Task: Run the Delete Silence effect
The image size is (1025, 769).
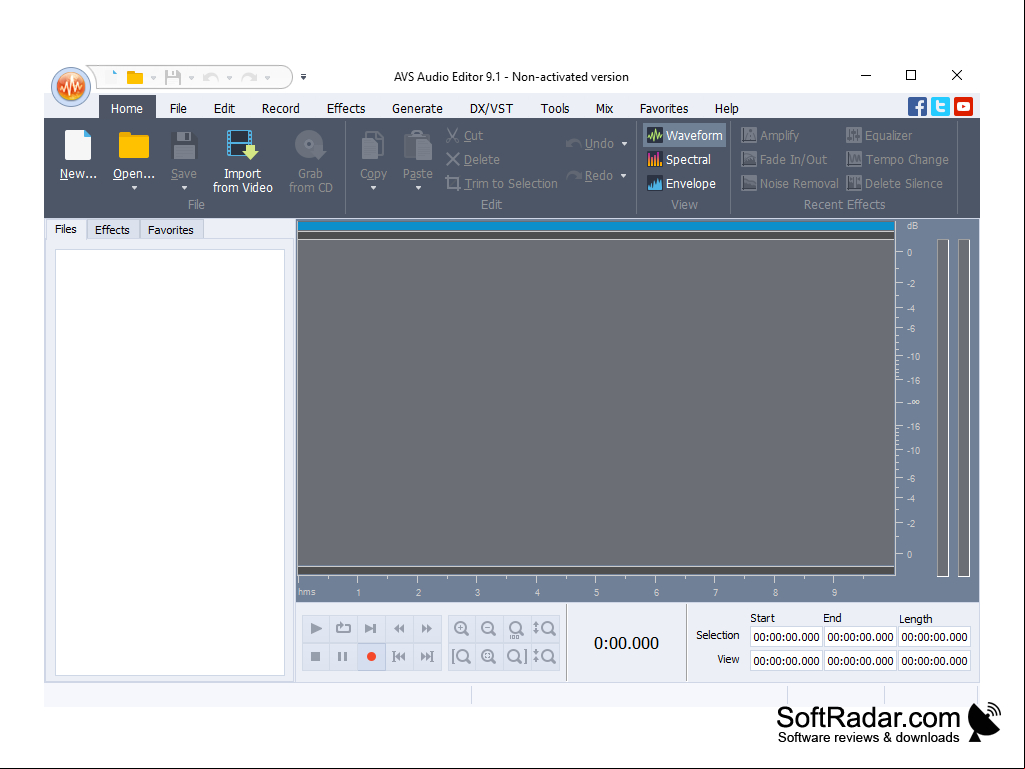Action: pos(894,184)
